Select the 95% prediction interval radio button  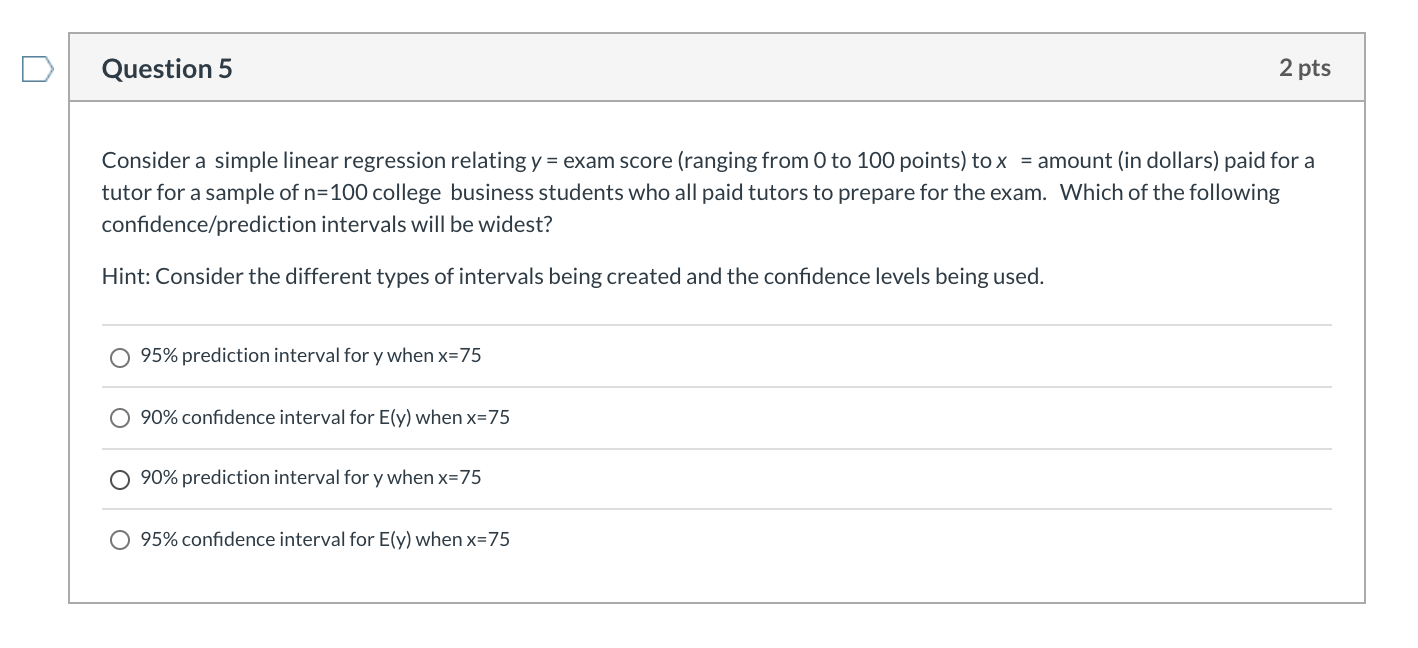click(x=120, y=357)
